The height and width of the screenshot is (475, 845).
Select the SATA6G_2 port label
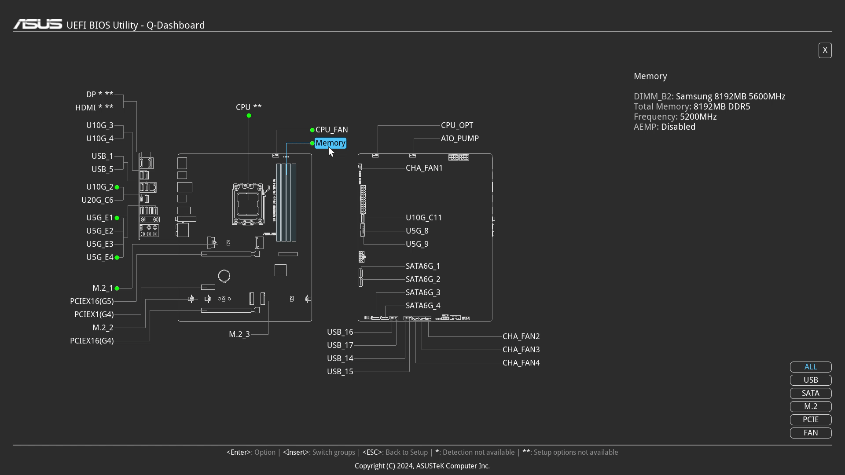[422, 279]
